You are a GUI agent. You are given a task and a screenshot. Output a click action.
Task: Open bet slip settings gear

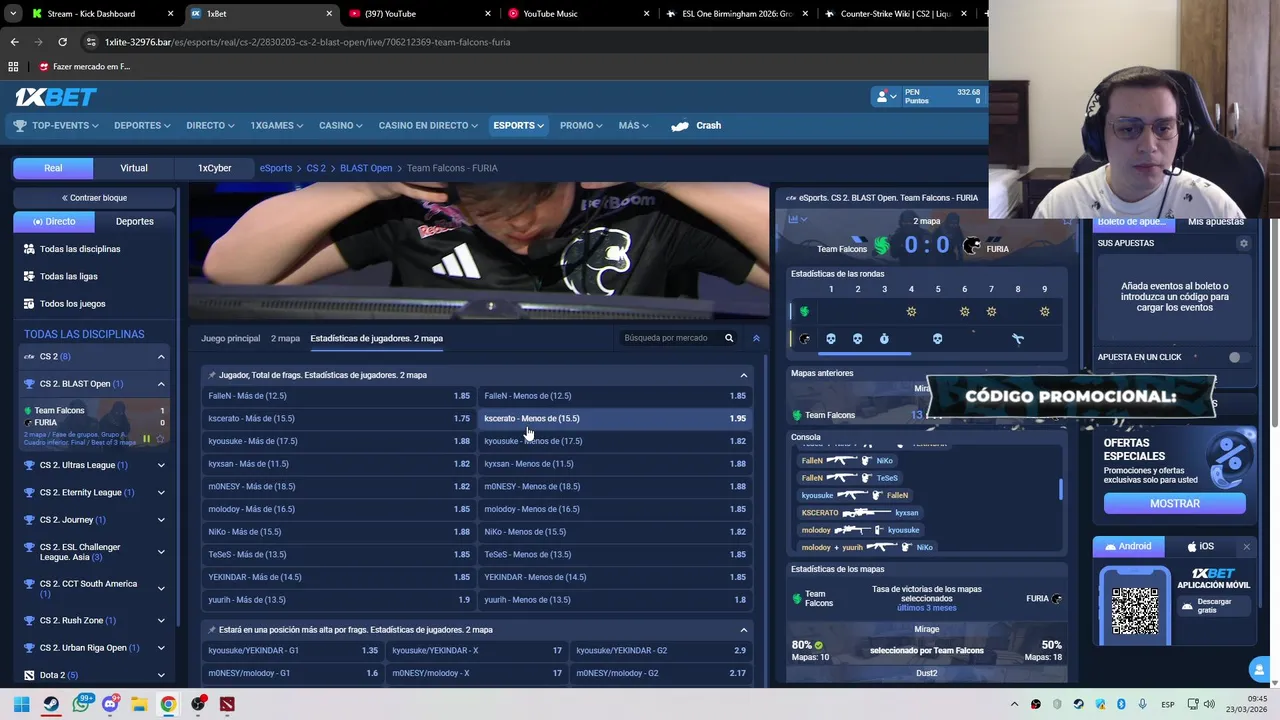click(x=1244, y=243)
